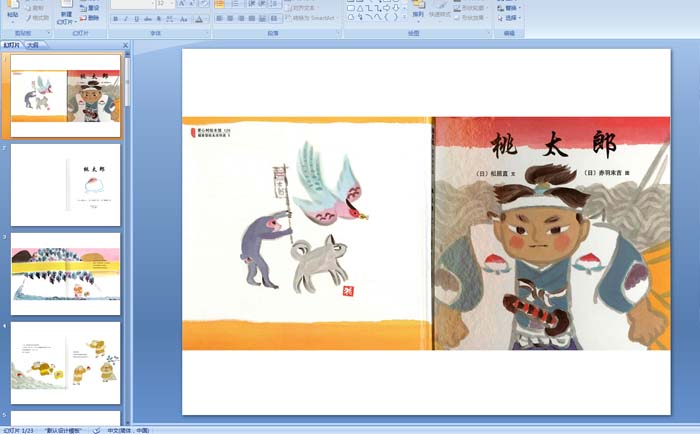Expand the Shape Outline (形状轮廓) dropdown
Screen dimensions: 700x434
click(x=488, y=8)
